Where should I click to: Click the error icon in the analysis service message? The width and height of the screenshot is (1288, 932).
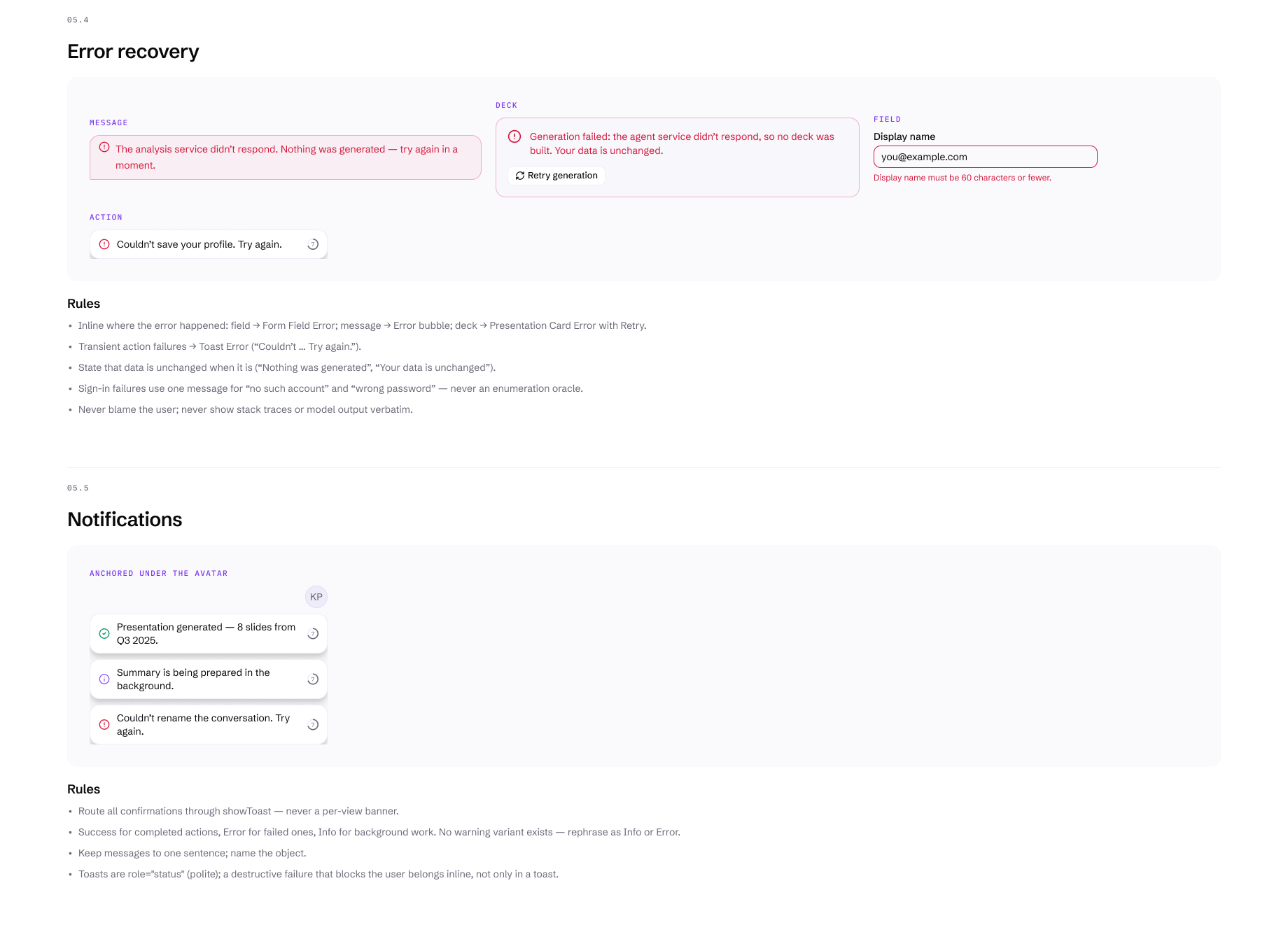point(104,148)
